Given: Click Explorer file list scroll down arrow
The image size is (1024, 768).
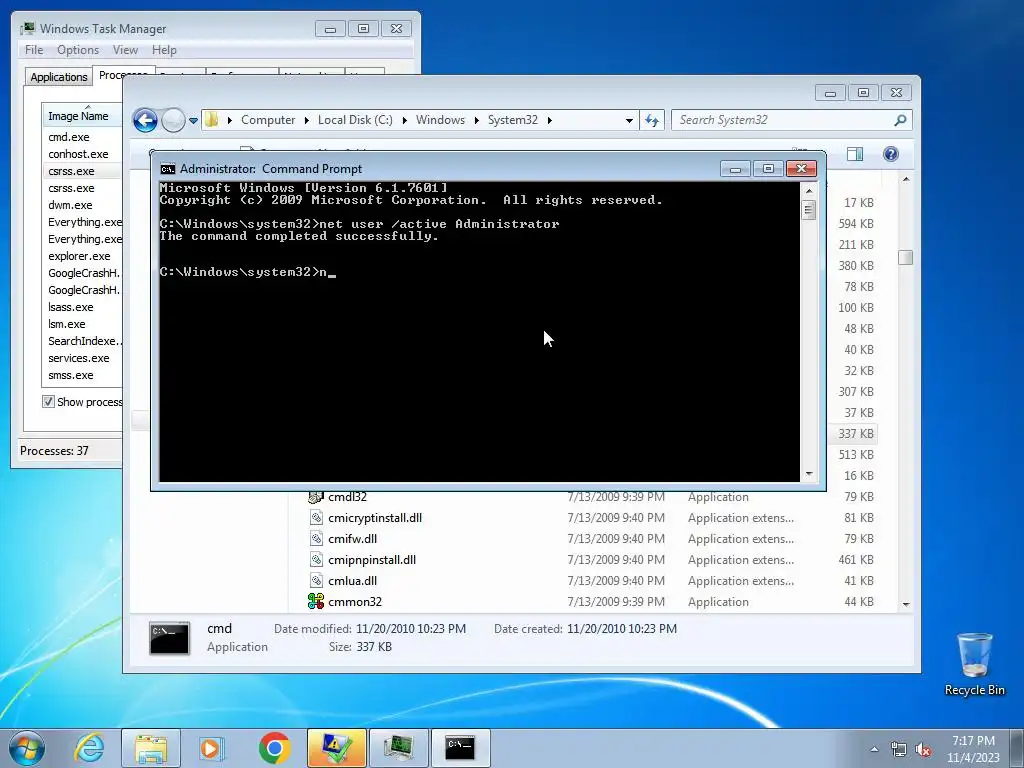Looking at the screenshot, I should 906,605.
